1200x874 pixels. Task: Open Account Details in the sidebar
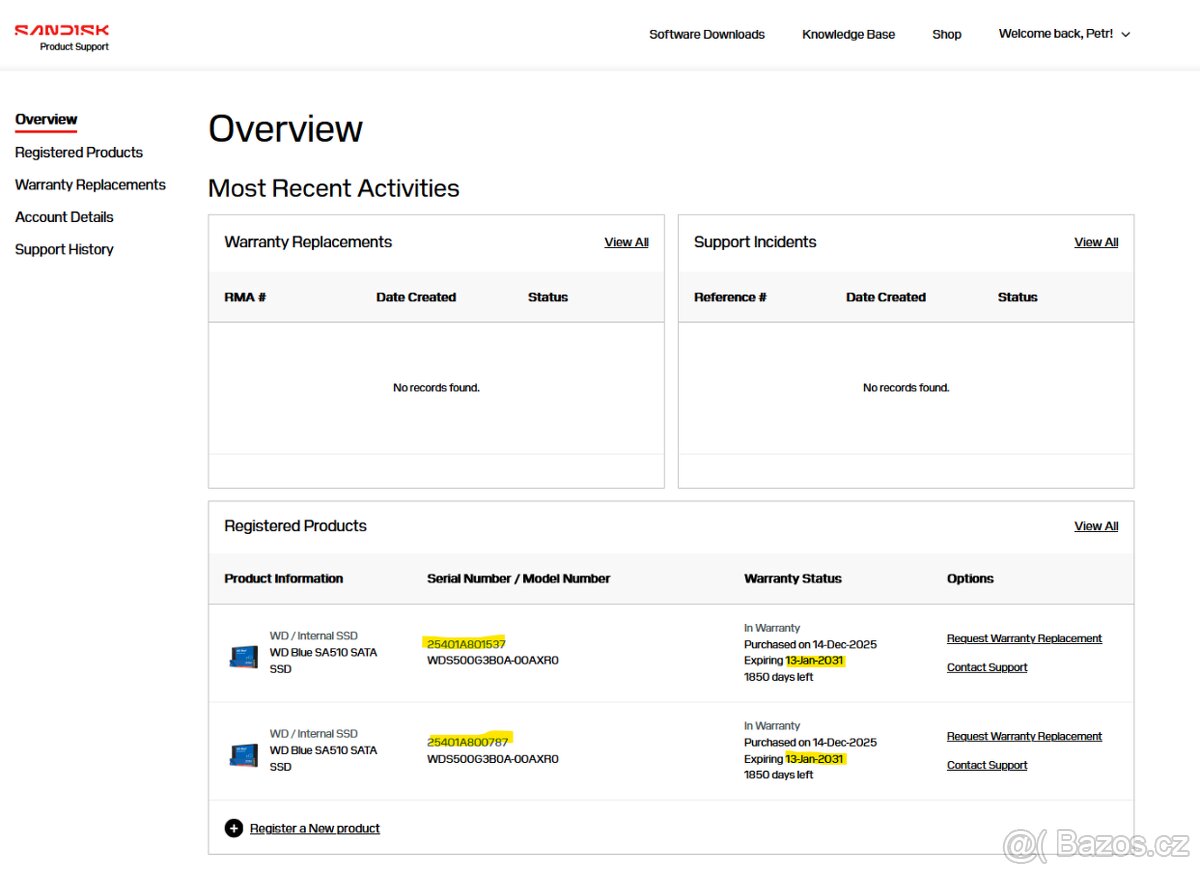coord(64,217)
